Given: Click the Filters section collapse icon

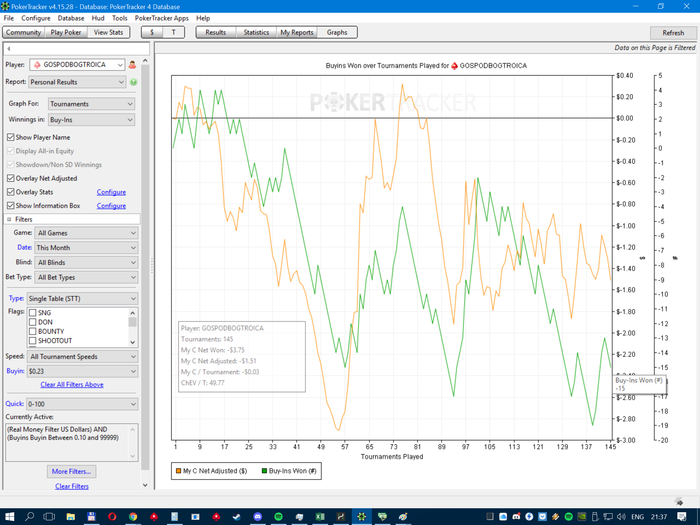Looking at the screenshot, I should tap(9, 219).
